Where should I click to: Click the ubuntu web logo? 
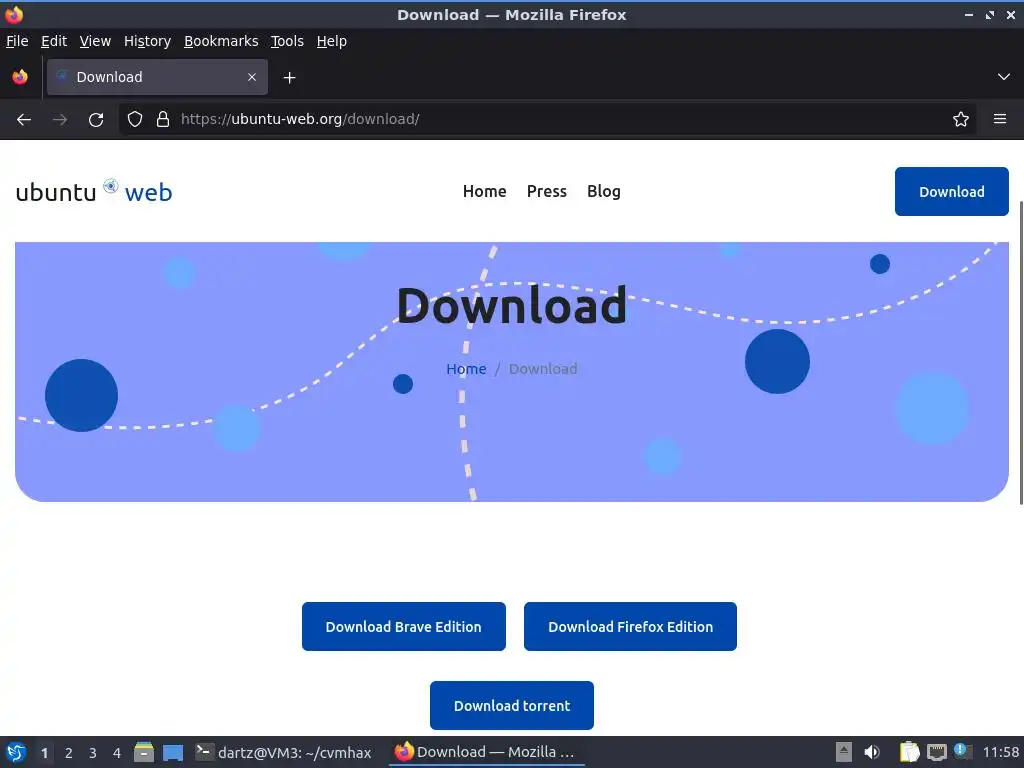pos(94,192)
